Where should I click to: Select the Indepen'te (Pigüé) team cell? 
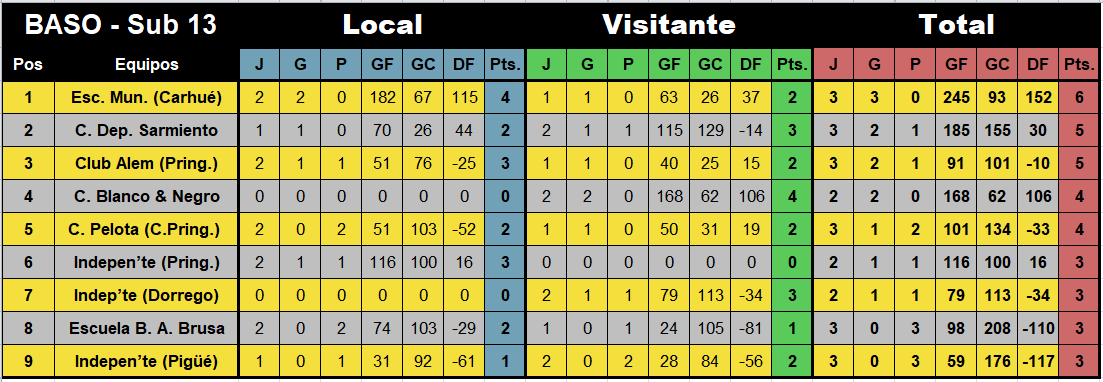[x=147, y=362]
